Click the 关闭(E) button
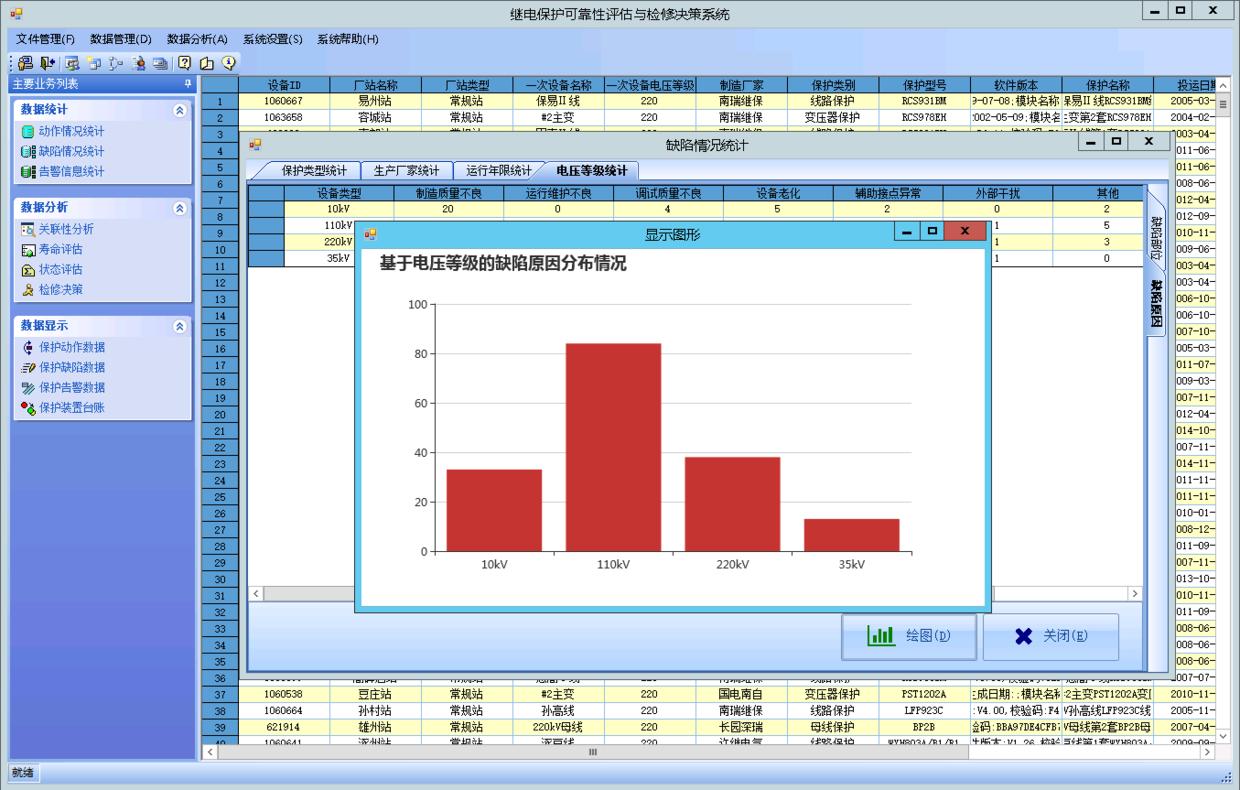 pyautogui.click(x=1050, y=636)
